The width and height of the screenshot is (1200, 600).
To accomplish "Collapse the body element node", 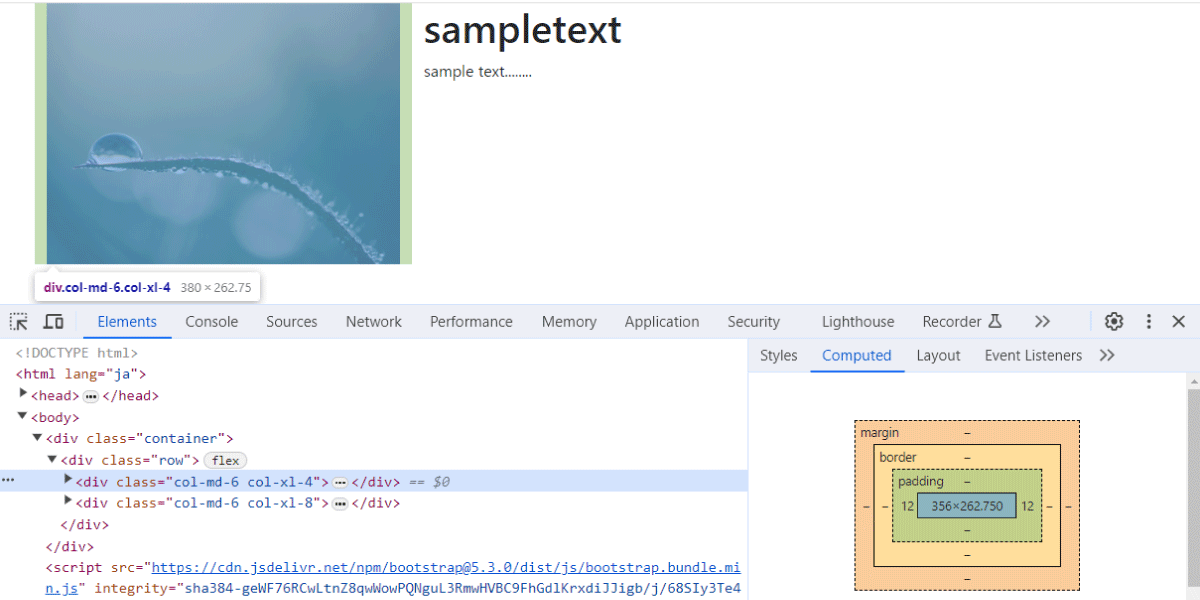I will click(22, 417).
